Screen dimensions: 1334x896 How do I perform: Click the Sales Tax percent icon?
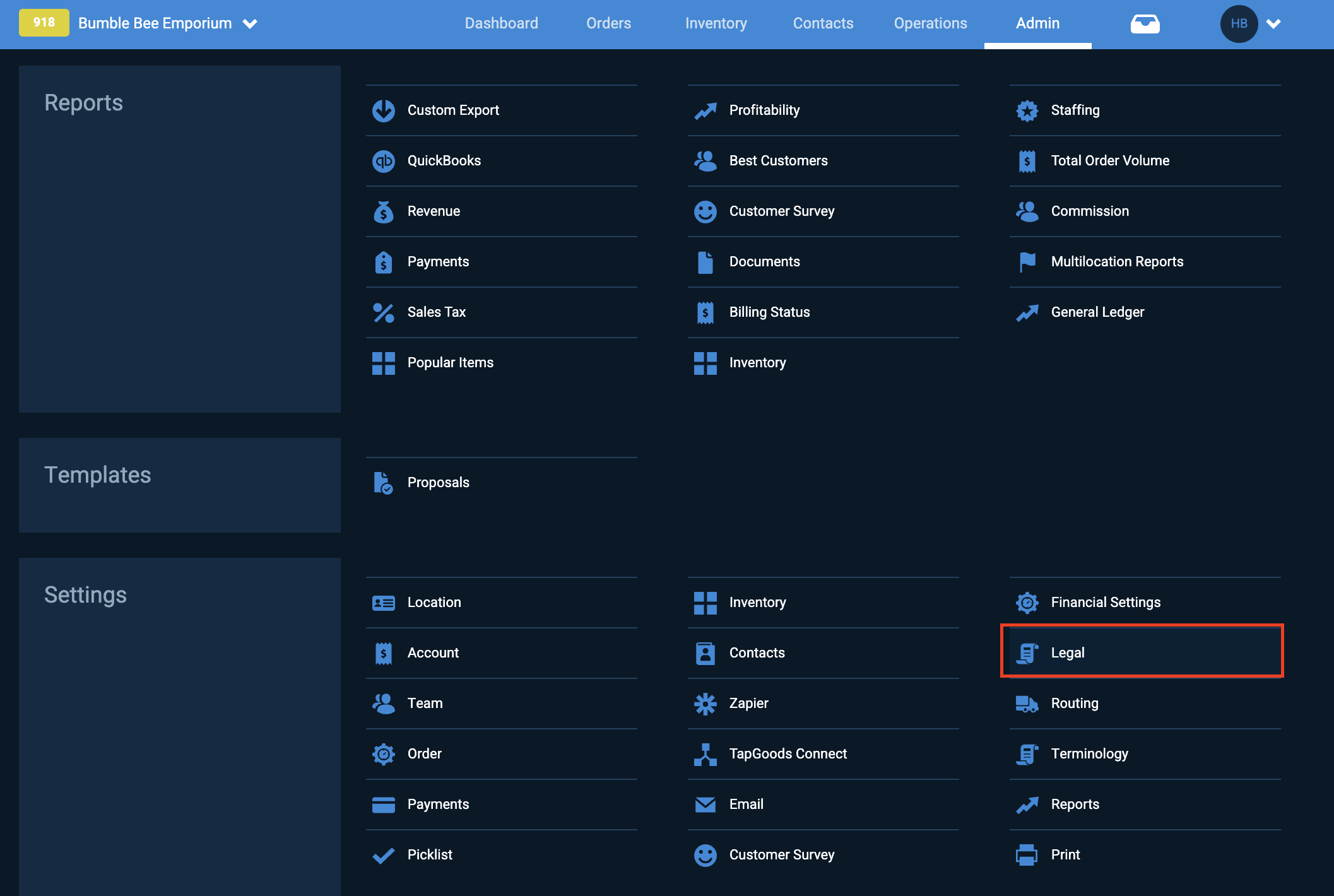point(384,312)
